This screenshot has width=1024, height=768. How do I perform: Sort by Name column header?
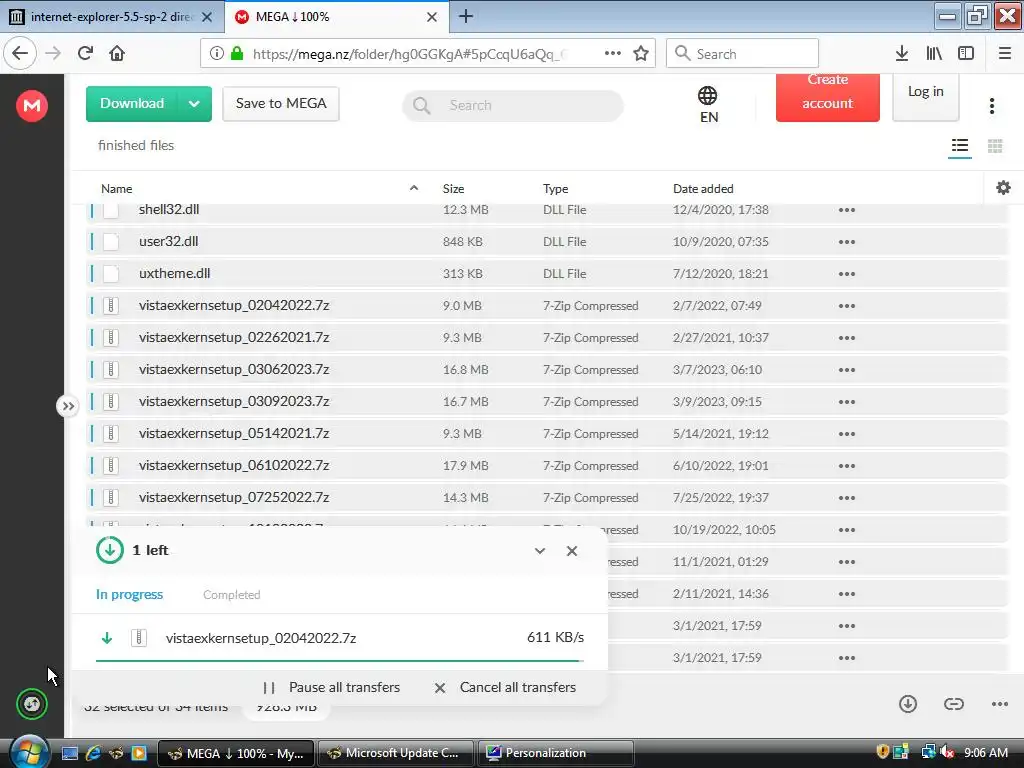point(117,189)
